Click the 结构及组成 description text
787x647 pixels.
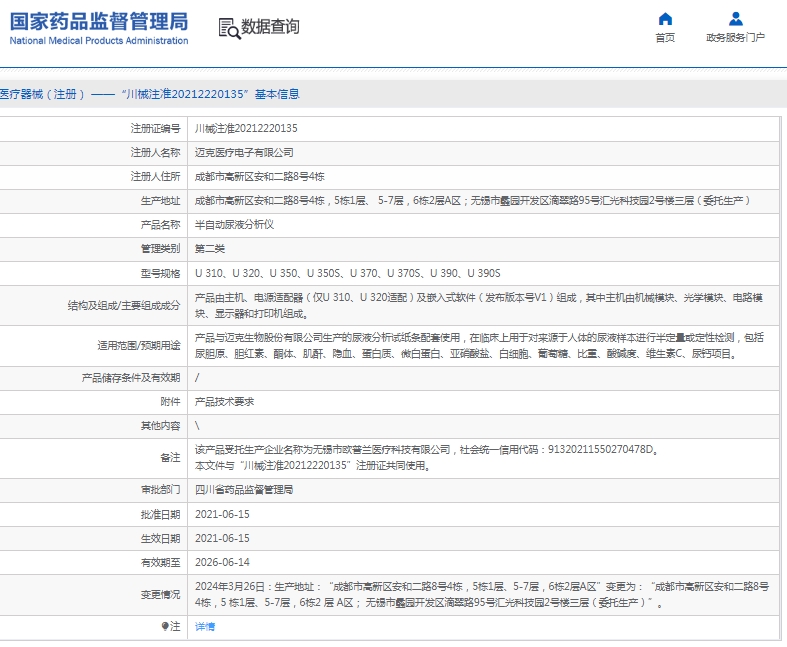coord(479,306)
